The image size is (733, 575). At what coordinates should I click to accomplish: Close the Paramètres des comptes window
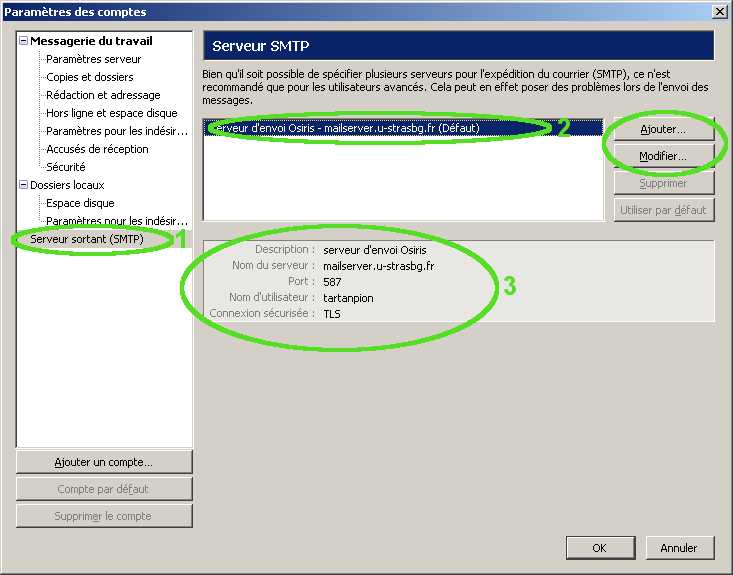pyautogui.click(x=719, y=11)
